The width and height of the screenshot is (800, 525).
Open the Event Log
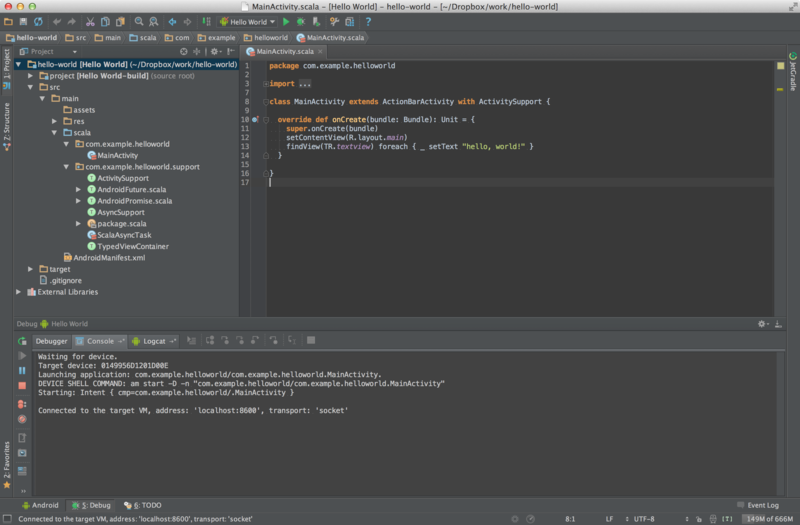[x=758, y=505]
